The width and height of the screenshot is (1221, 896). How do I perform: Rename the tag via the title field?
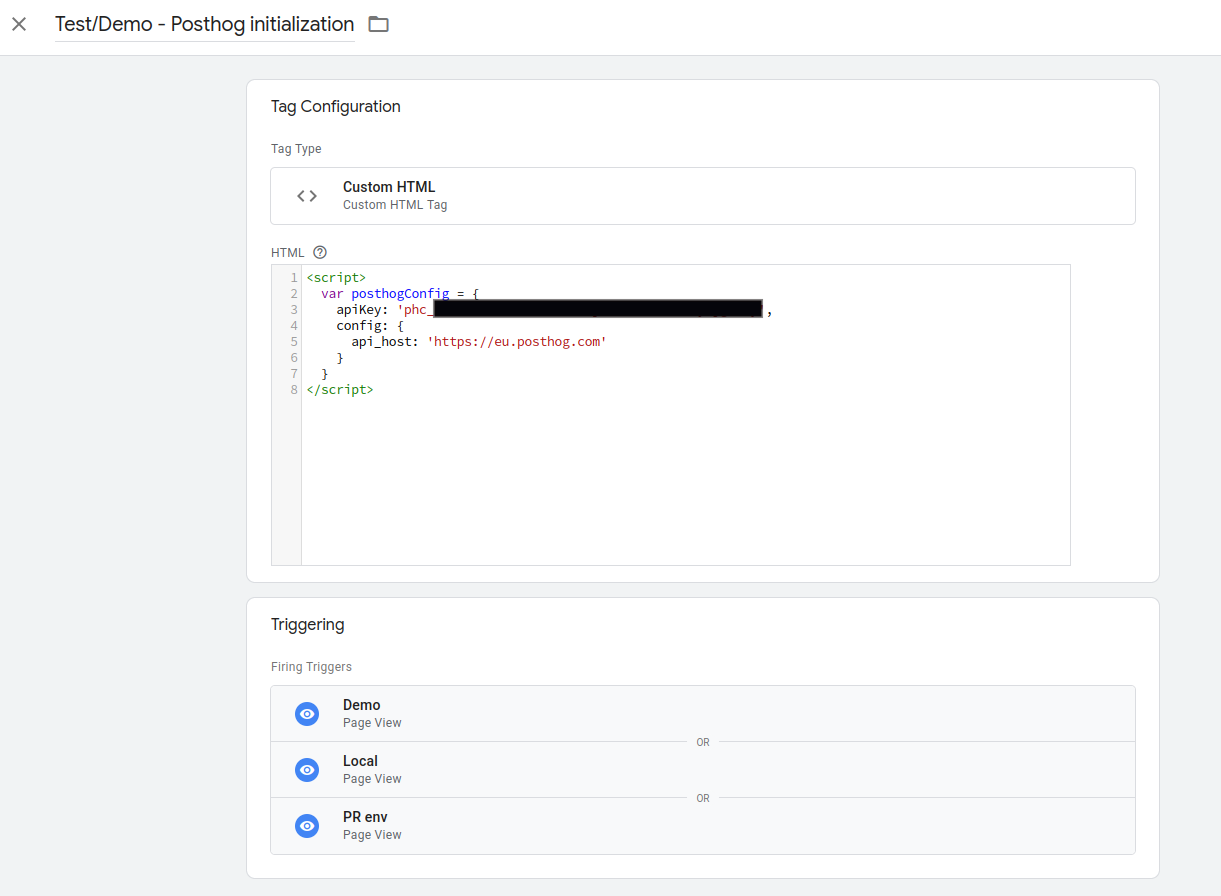coord(204,24)
